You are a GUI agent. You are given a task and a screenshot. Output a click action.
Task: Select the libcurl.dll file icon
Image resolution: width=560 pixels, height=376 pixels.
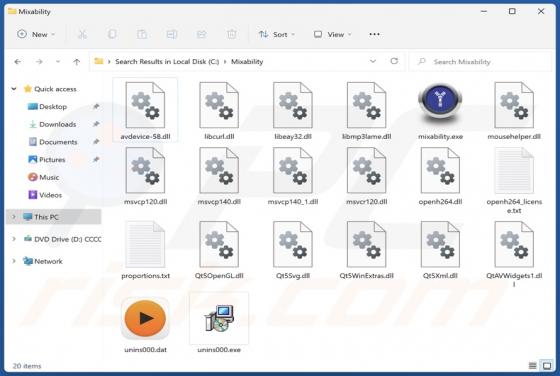[x=219, y=105]
